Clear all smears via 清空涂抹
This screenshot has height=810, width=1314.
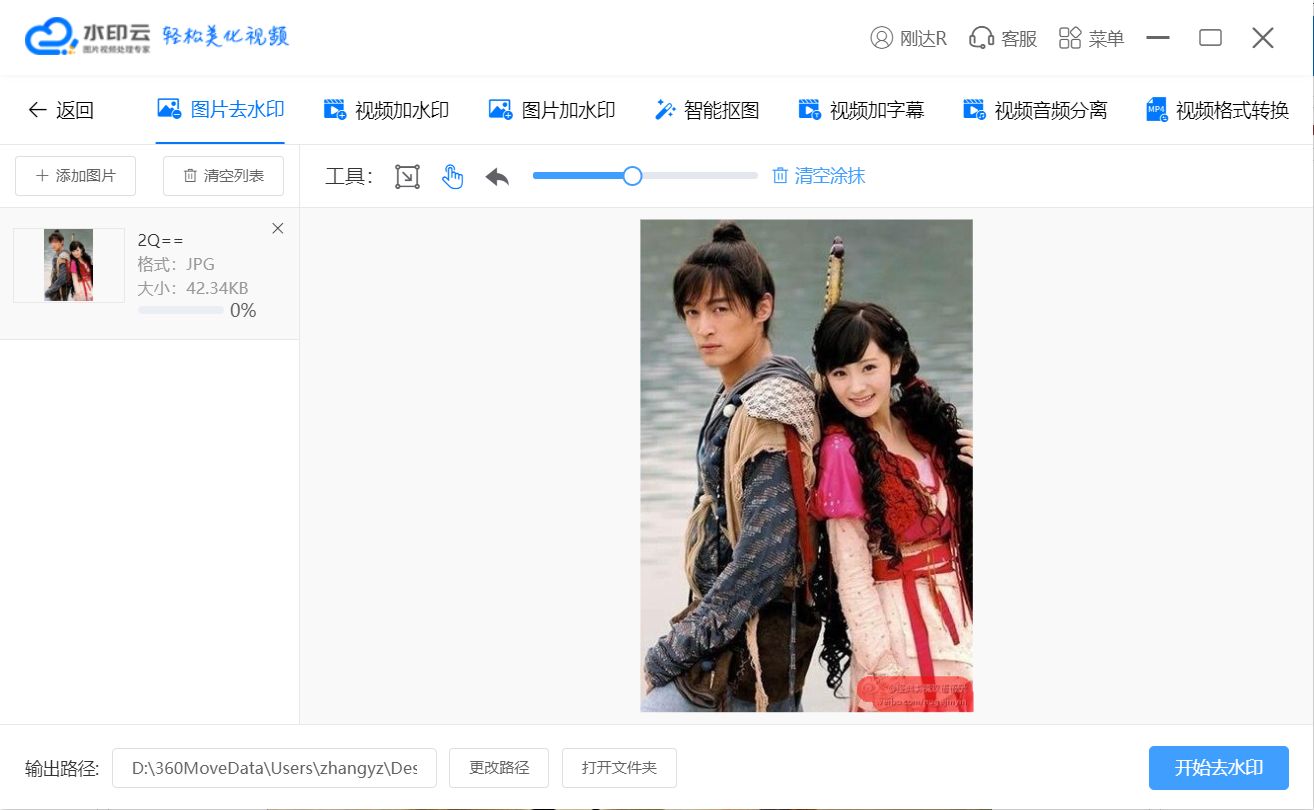tap(819, 176)
